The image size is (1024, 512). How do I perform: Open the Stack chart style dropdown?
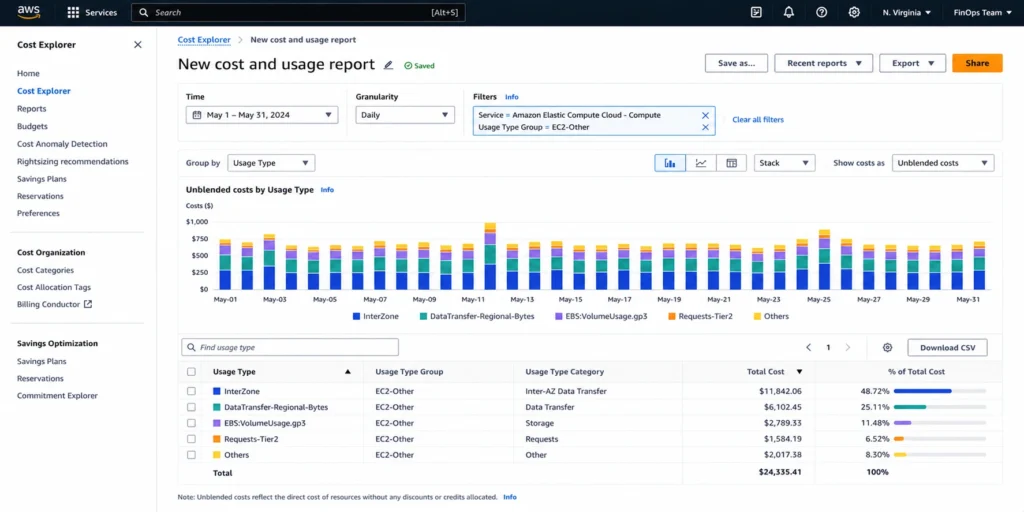(x=784, y=163)
